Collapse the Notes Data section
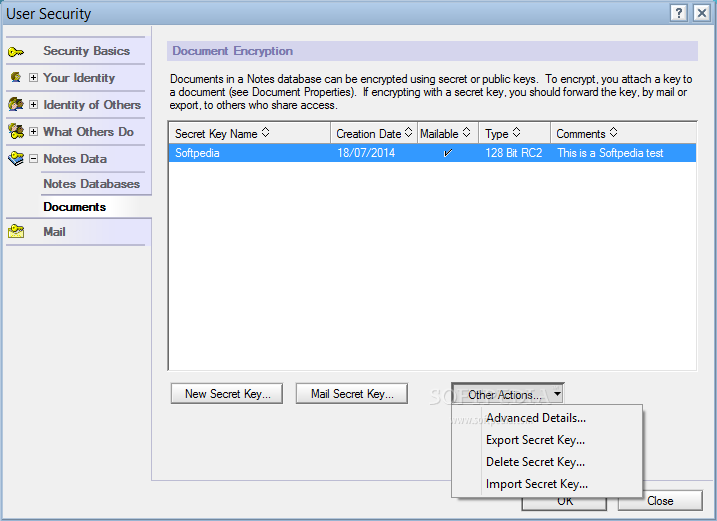Image resolution: width=717 pixels, height=521 pixels. [x=33, y=158]
